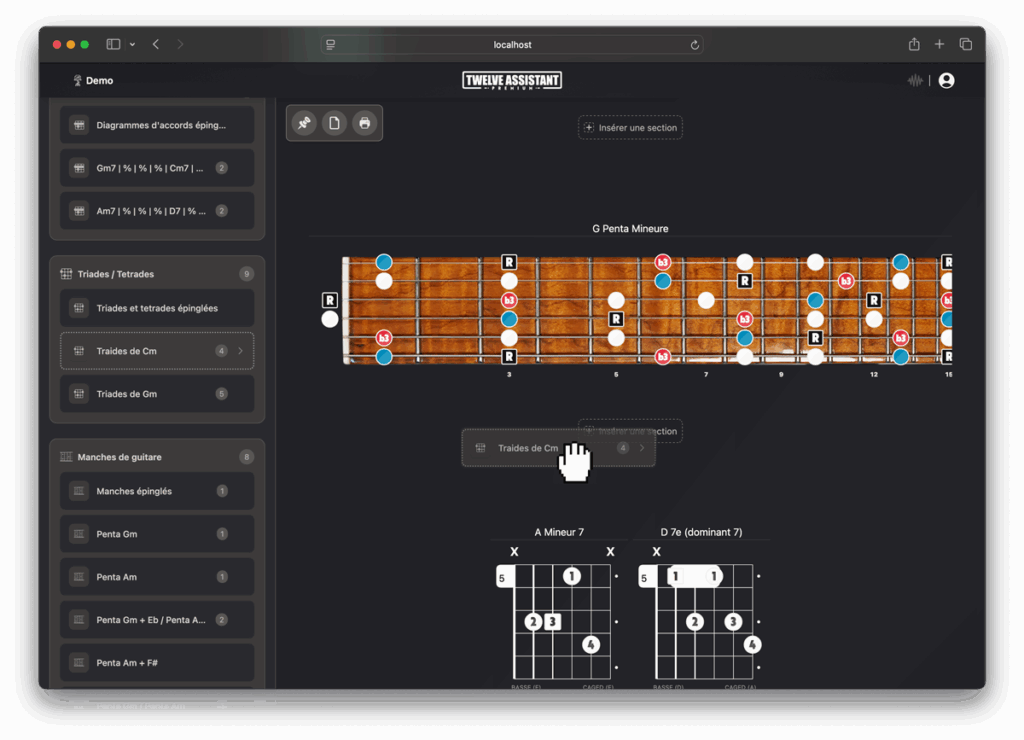
Task: Click the new document page icon
Action: [334, 123]
